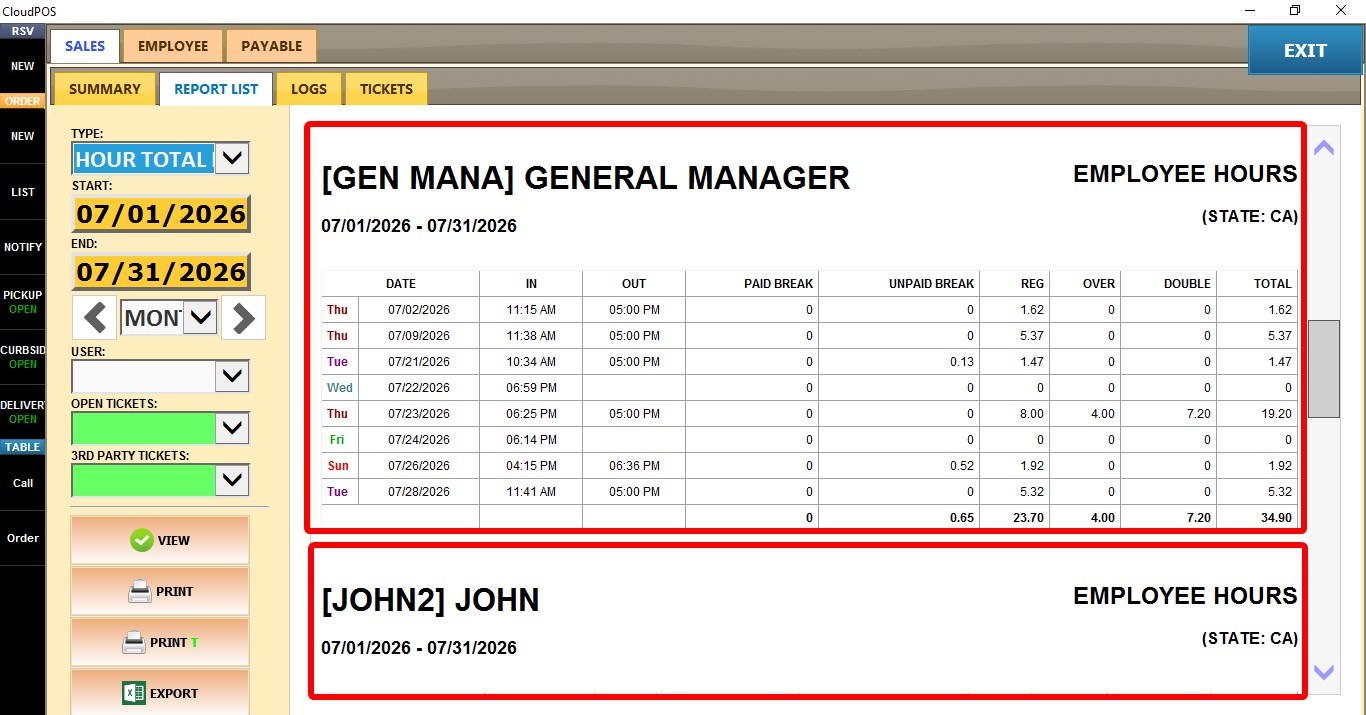Click the DATE column header
Viewport: 1366px width, 715px height.
(x=400, y=284)
